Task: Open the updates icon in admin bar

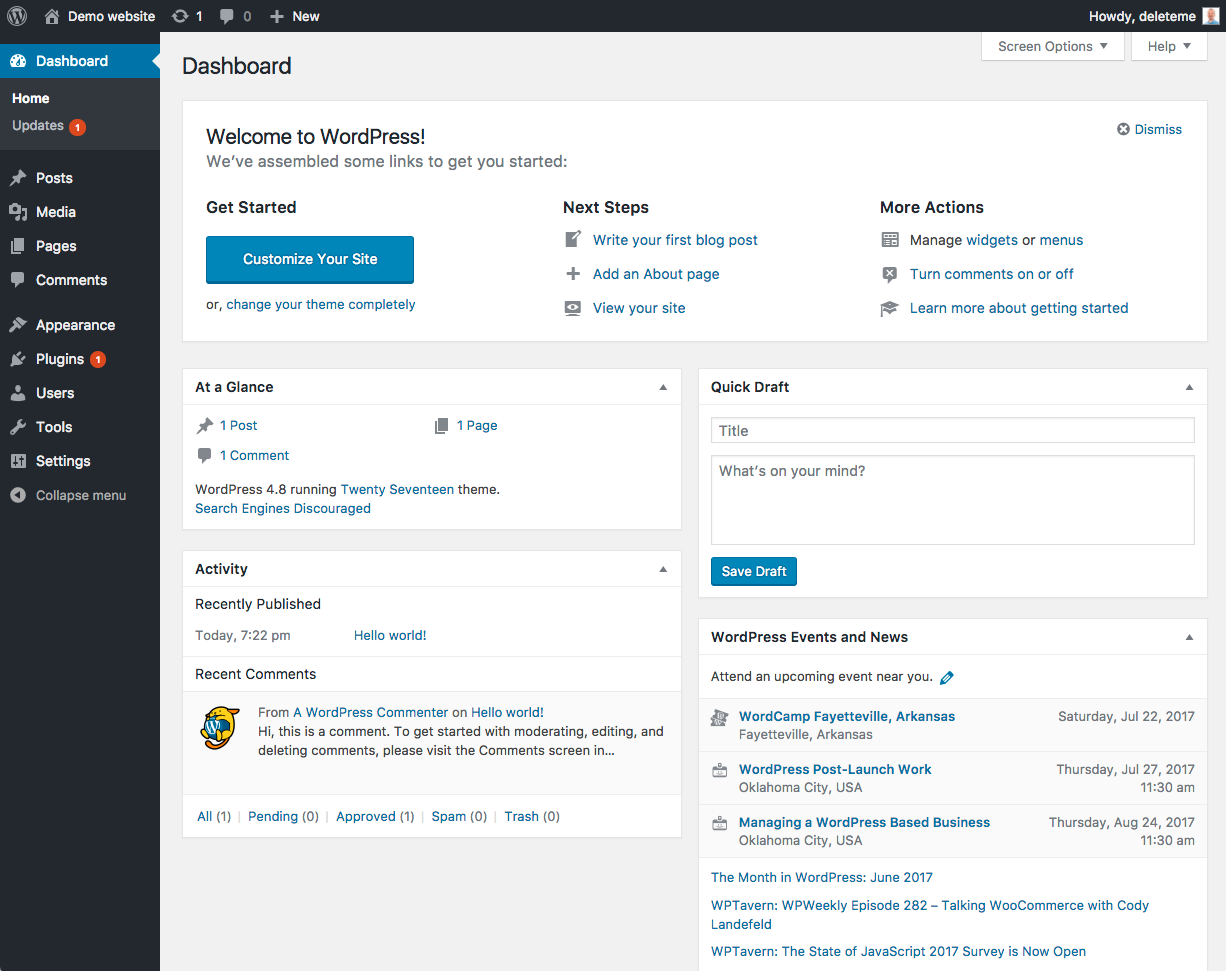Action: tap(180, 16)
